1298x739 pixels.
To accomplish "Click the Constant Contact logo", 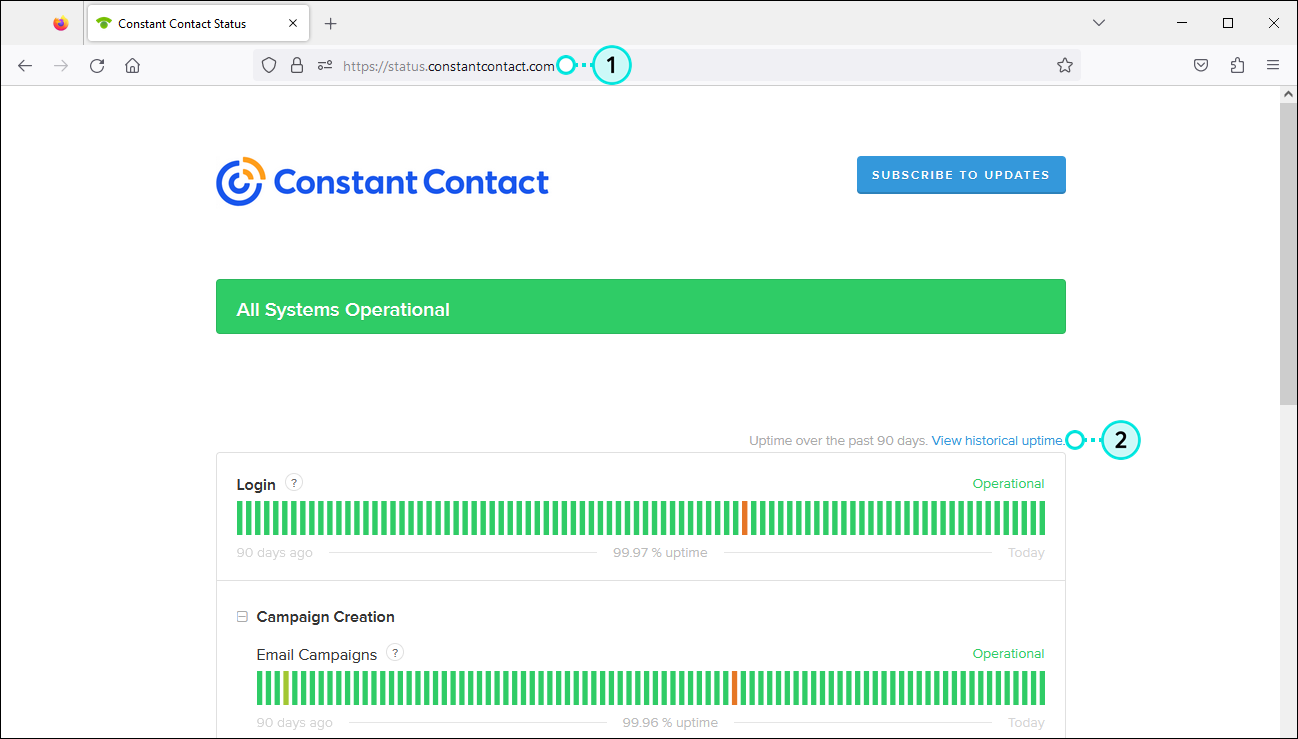I will (x=383, y=182).
